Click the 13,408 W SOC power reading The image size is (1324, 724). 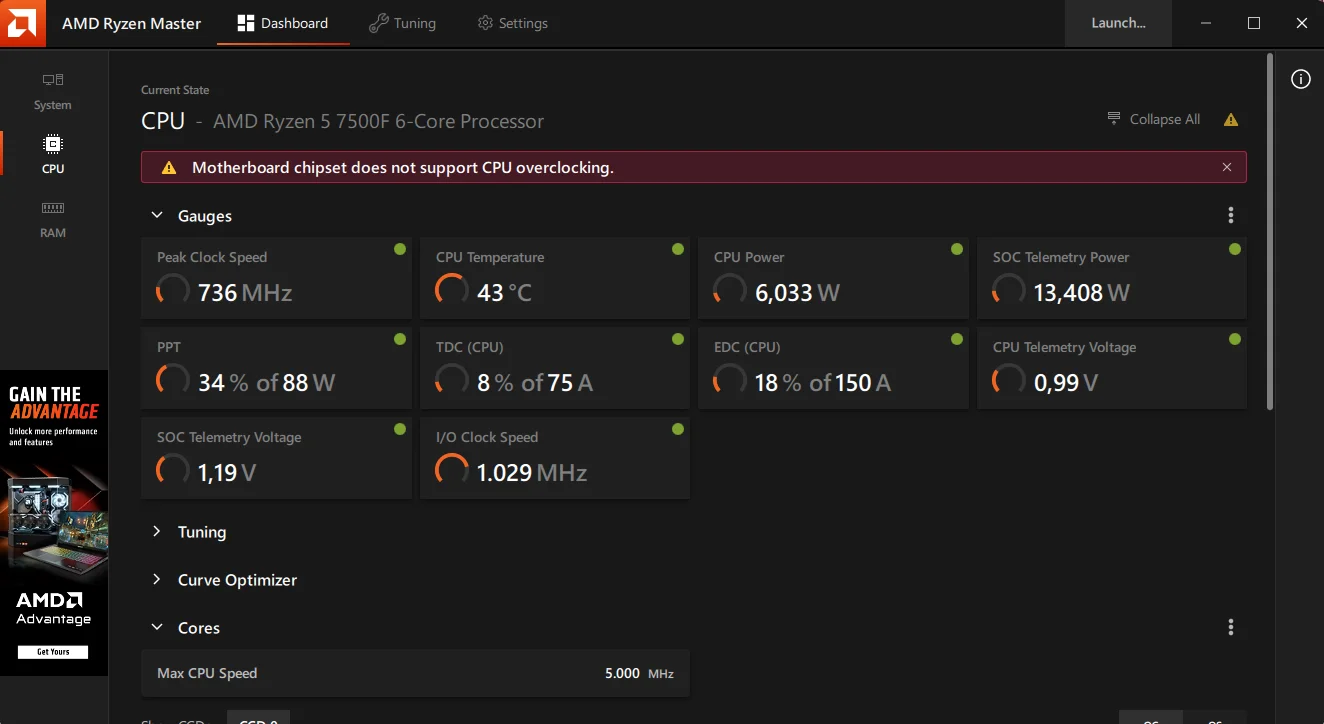(1081, 293)
